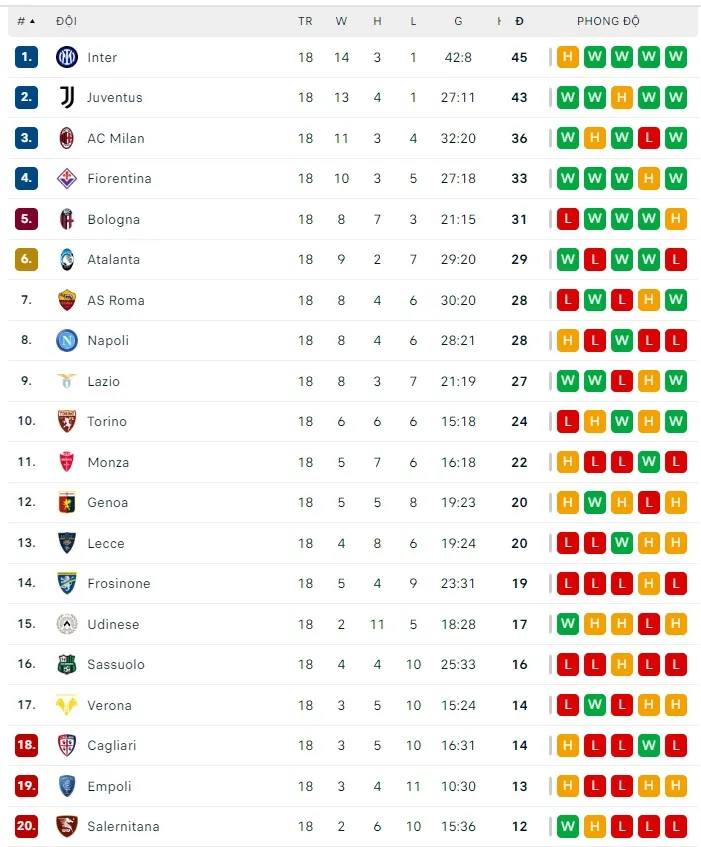Click the rank 20 position badge
The image size is (701, 847).
tap(26, 826)
